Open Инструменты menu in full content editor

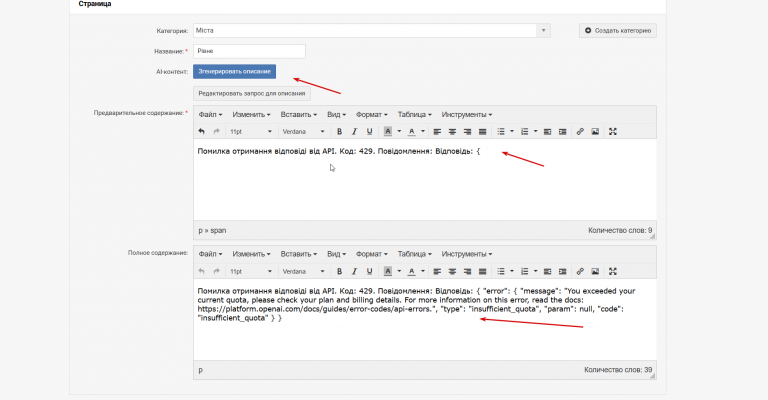pos(467,254)
